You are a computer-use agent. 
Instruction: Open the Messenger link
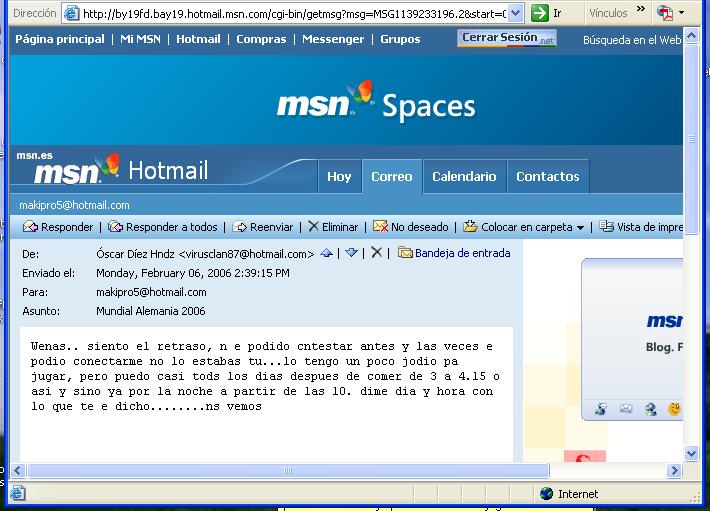(333, 39)
